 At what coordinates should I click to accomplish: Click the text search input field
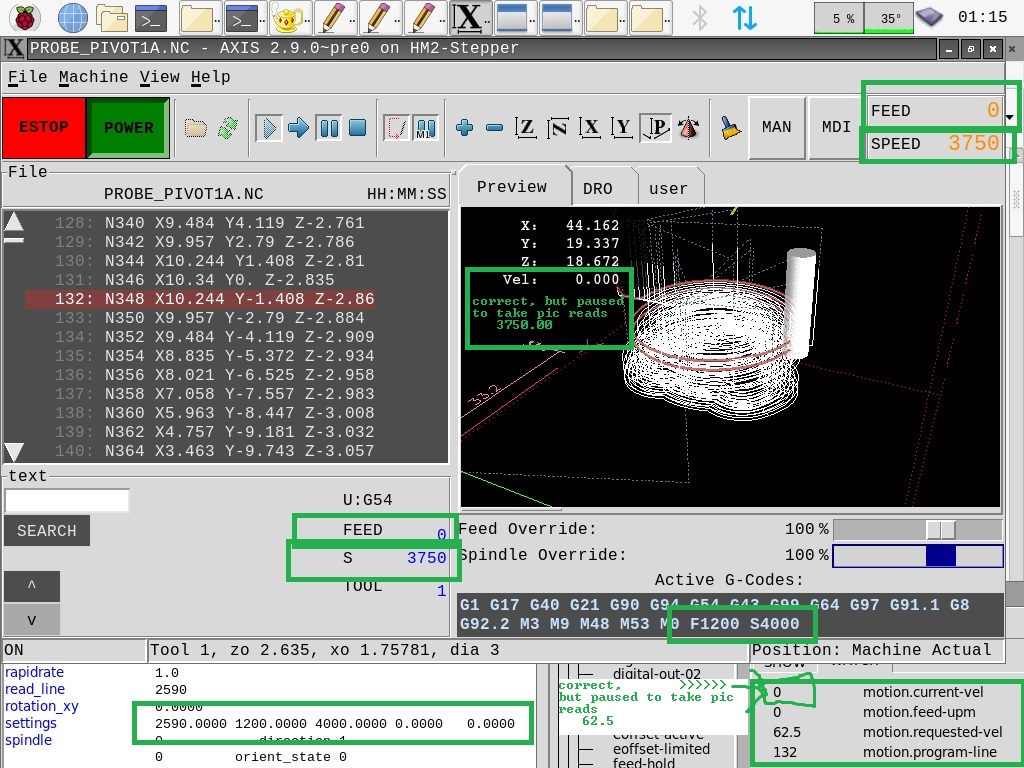point(67,500)
